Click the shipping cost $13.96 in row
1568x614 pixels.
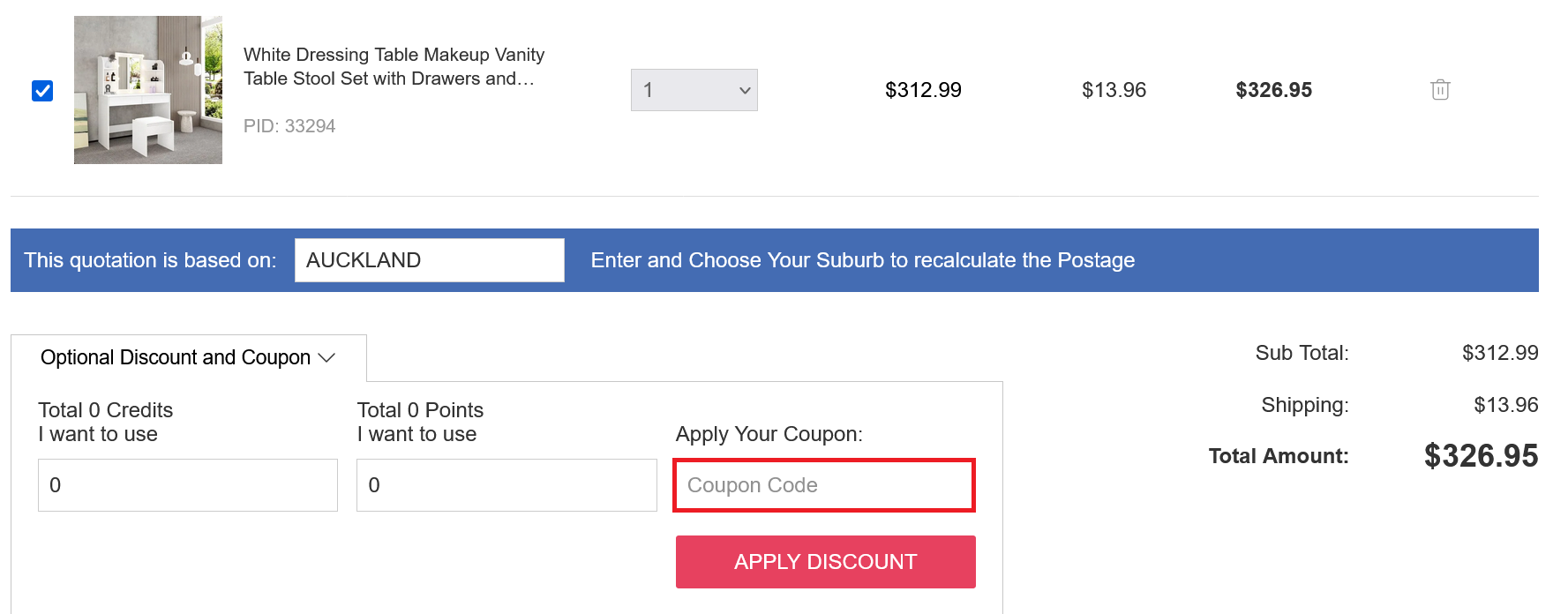tap(1114, 90)
